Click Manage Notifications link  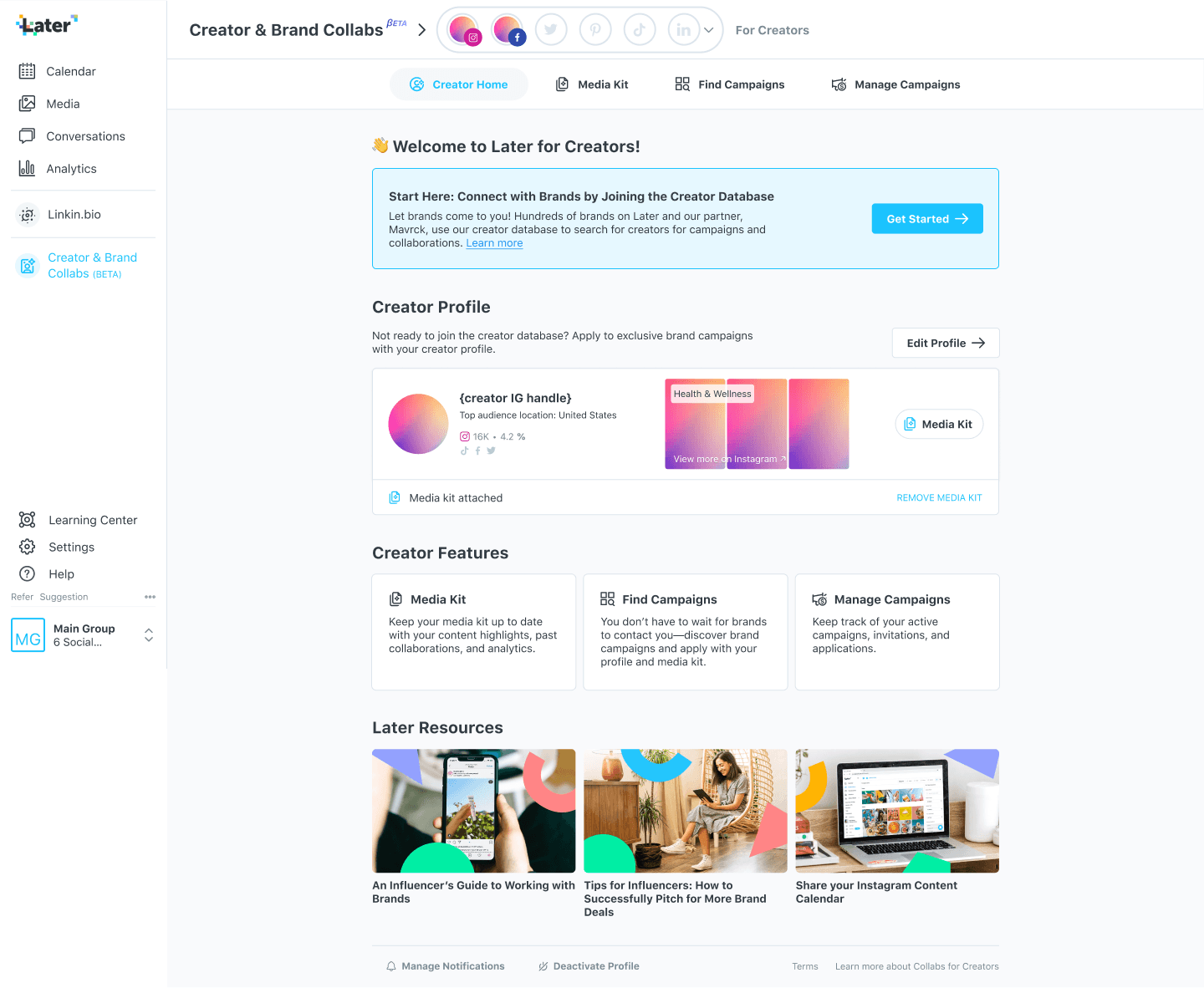click(x=446, y=966)
